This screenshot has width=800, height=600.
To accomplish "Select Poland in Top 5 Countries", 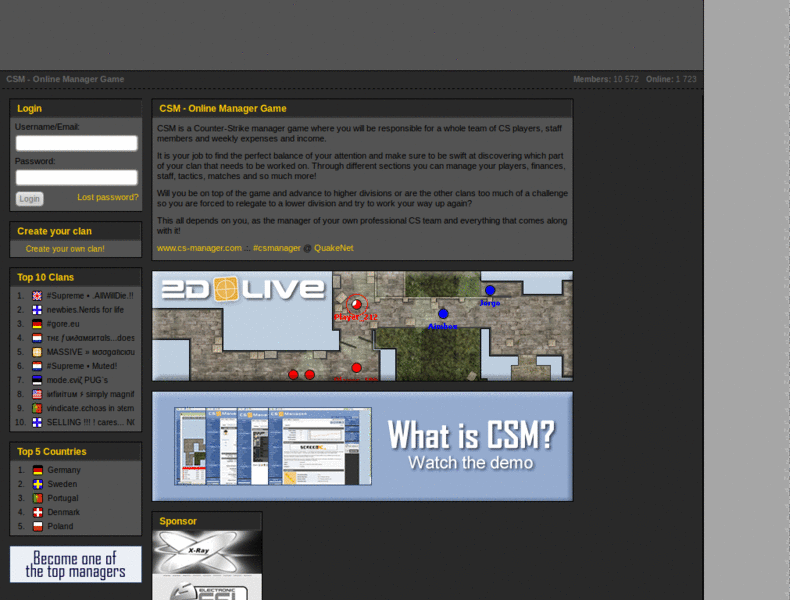I will tap(60, 526).
